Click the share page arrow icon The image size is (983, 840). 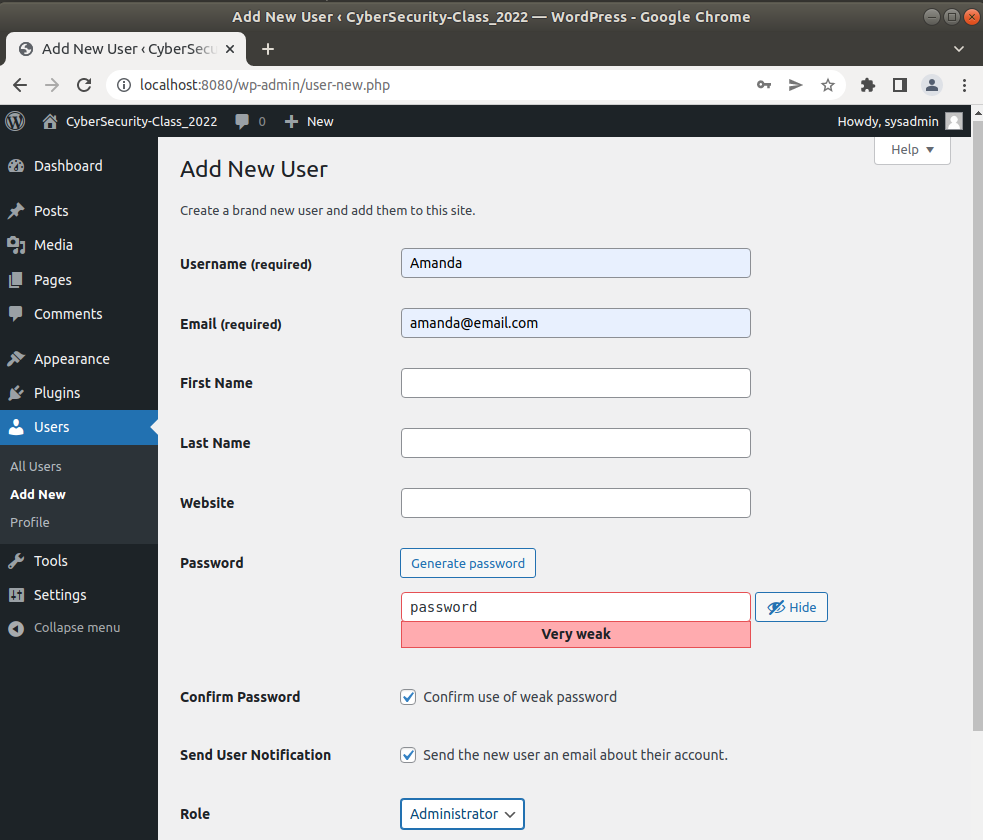pyautogui.click(x=796, y=85)
